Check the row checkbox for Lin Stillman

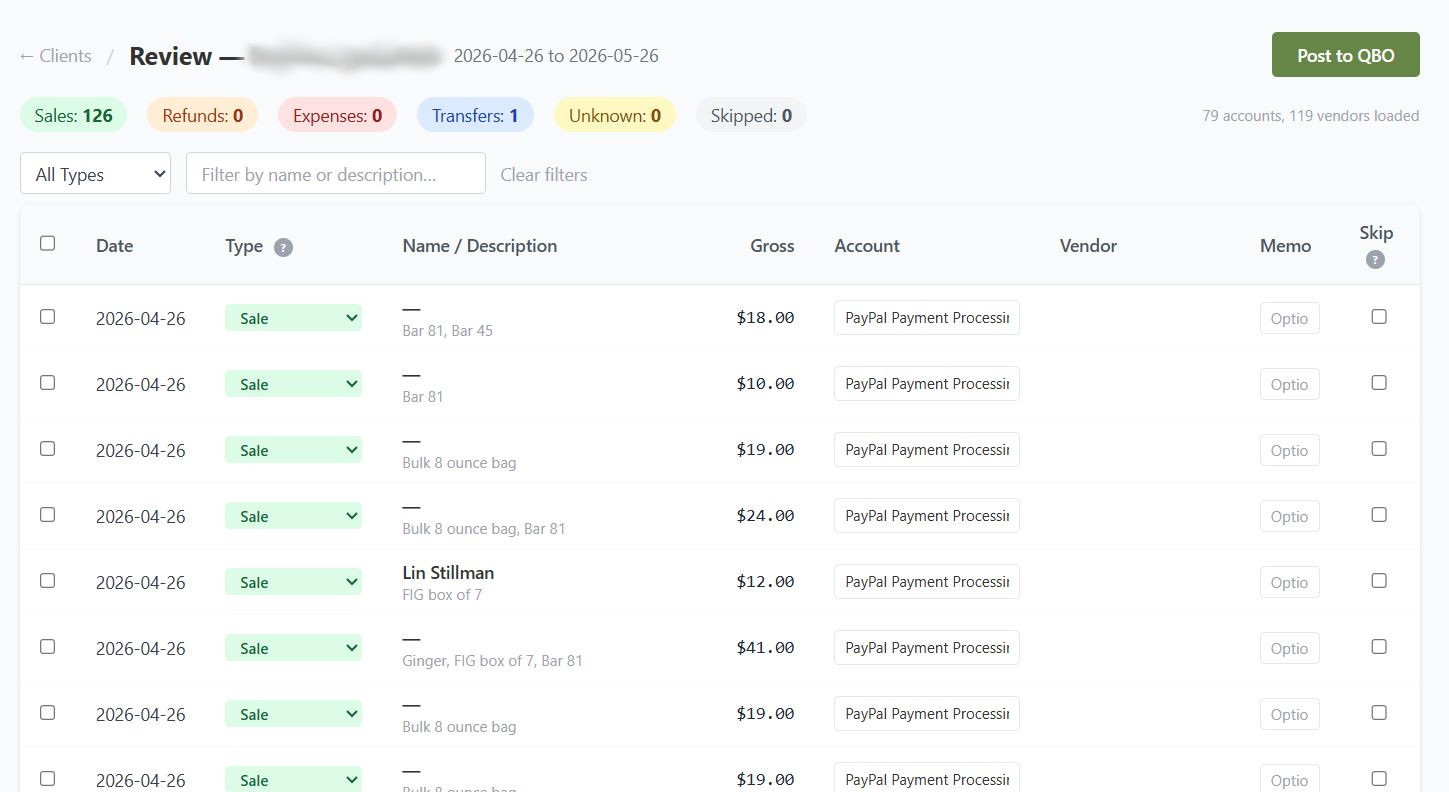(47, 580)
